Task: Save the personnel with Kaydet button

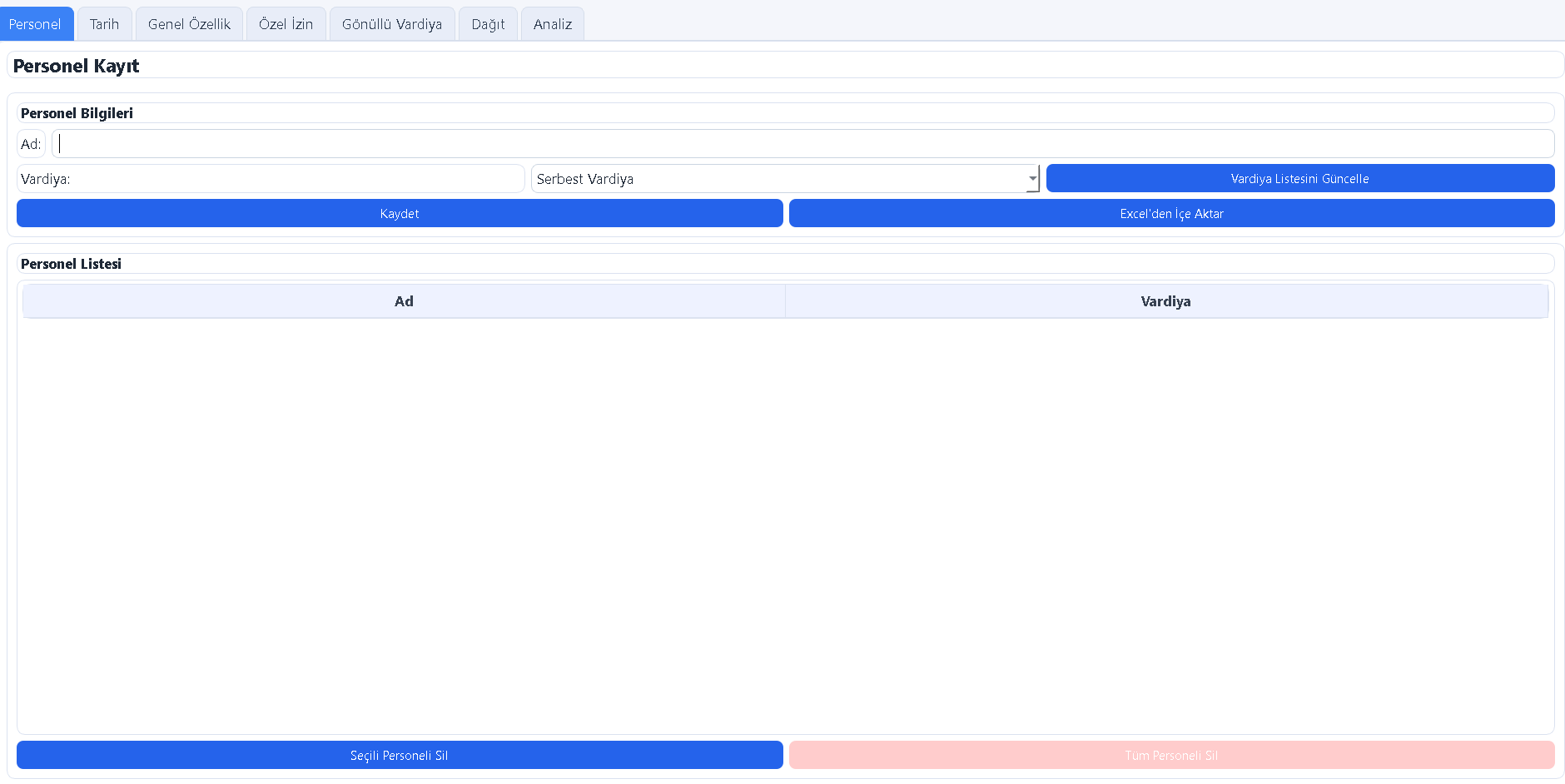Action: pyautogui.click(x=400, y=214)
